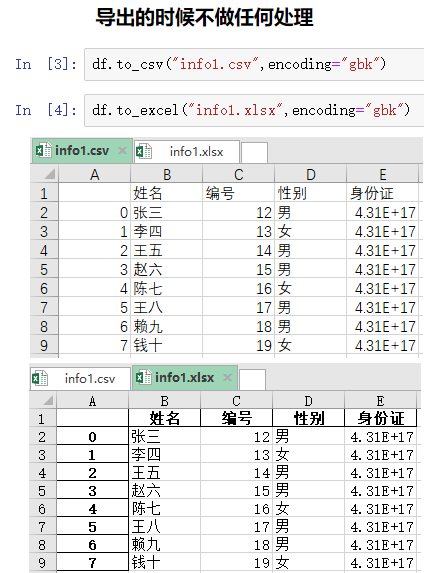
Task: Click cell 赵六 in the upper sheet
Action: pos(166,269)
